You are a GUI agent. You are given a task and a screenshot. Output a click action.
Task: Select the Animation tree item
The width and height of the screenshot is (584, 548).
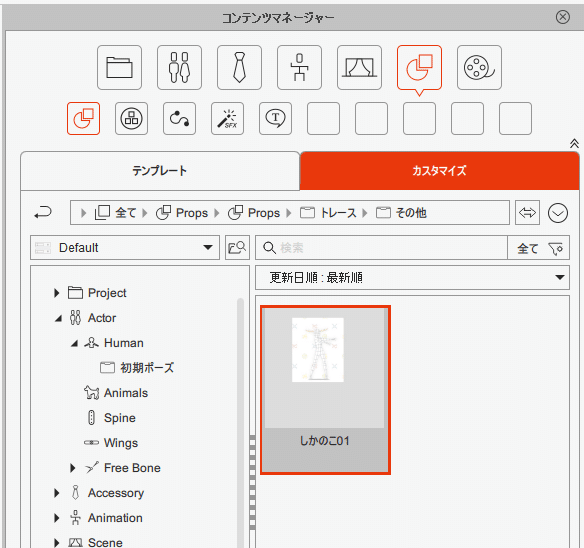coord(106,518)
